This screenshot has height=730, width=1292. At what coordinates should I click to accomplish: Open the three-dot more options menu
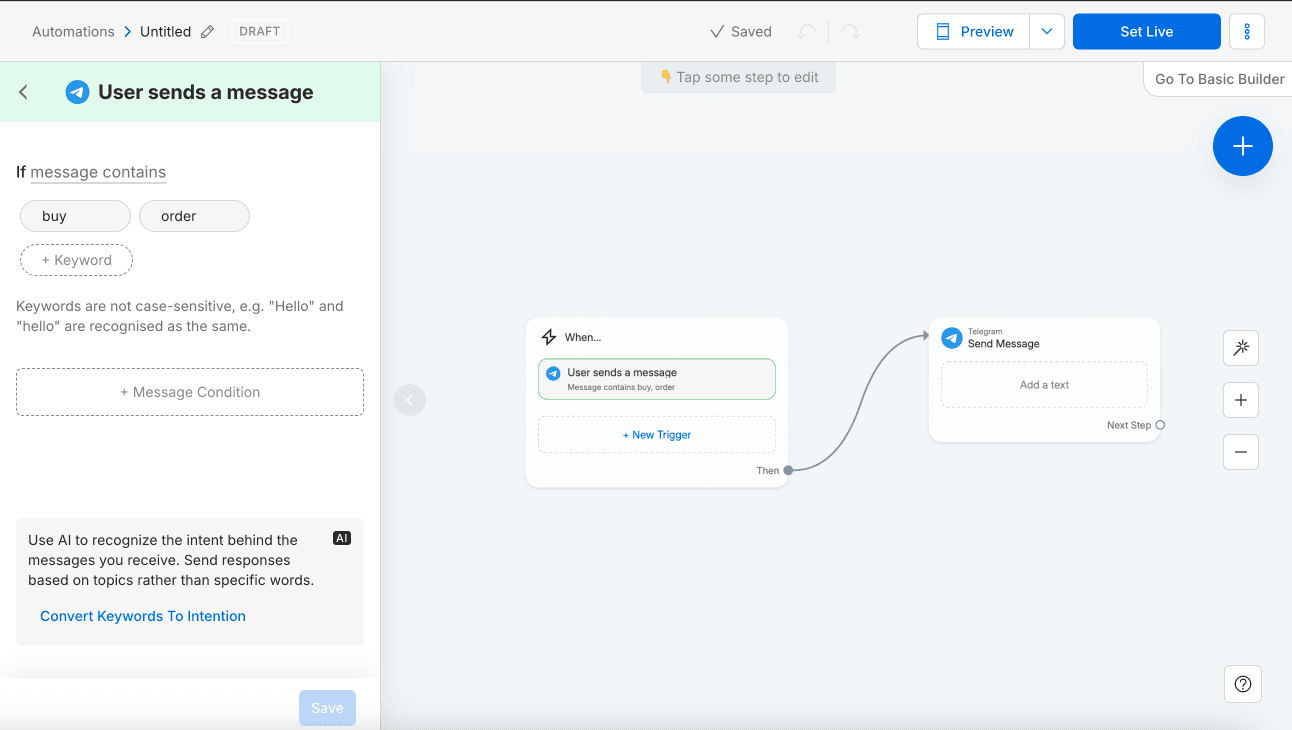pos(1247,31)
